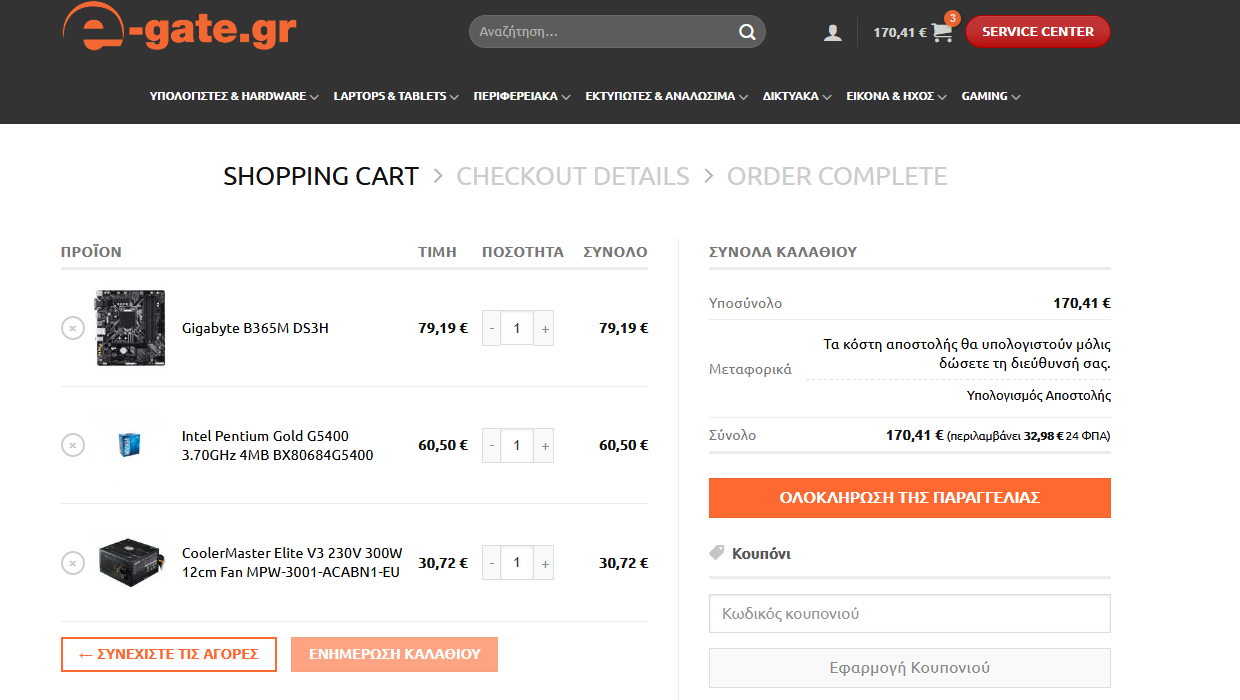1240x700 pixels.
Task: Click quantity field for Gigabyte B365M DS3H
Action: coord(517,328)
